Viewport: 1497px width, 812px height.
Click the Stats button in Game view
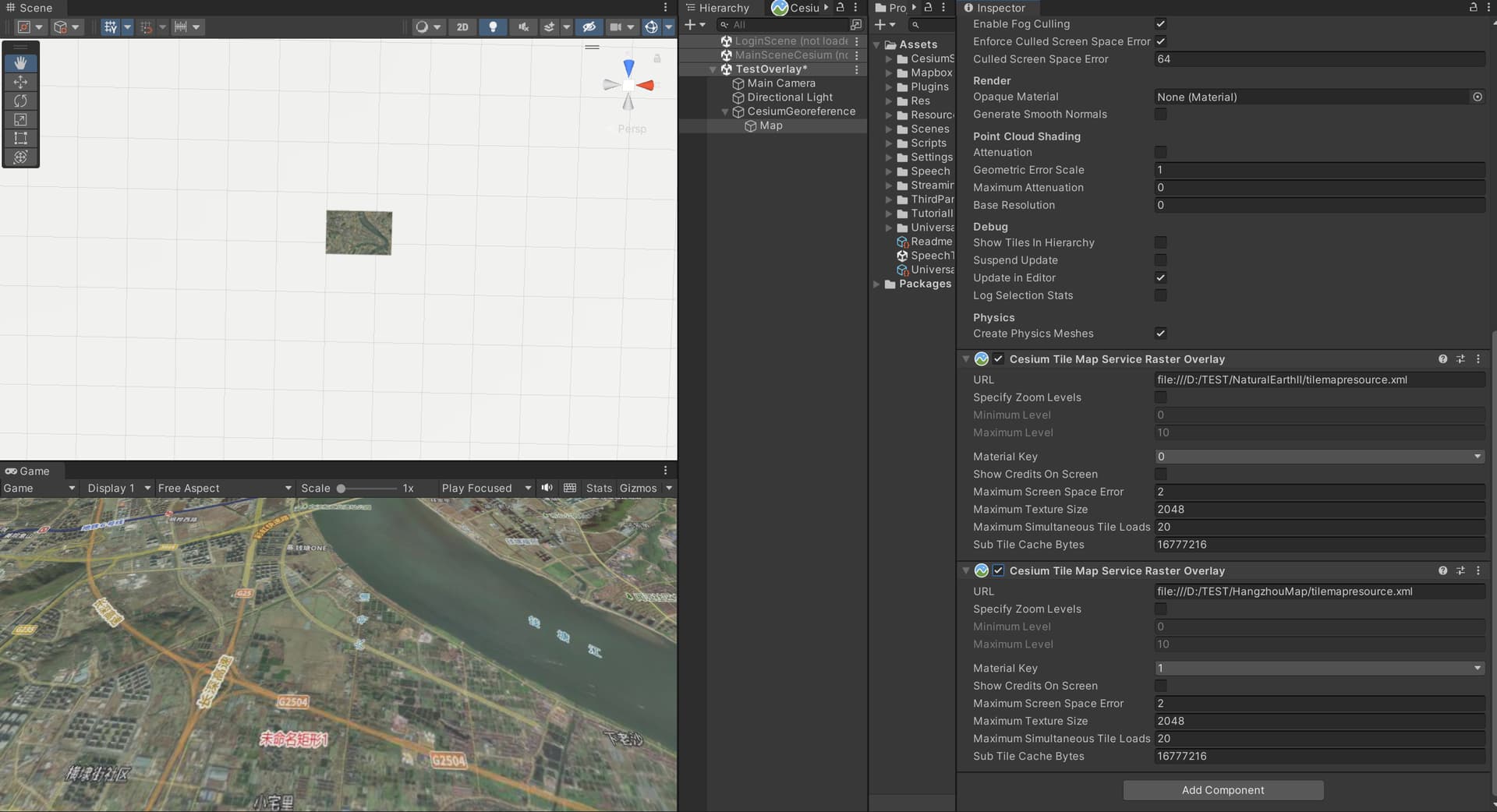click(x=599, y=488)
